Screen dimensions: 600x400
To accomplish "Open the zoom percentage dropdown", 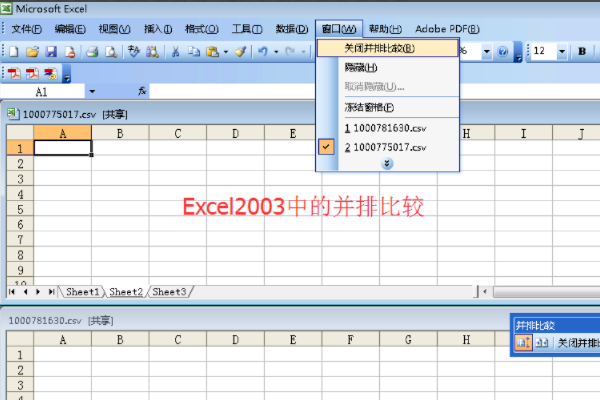I will point(486,51).
